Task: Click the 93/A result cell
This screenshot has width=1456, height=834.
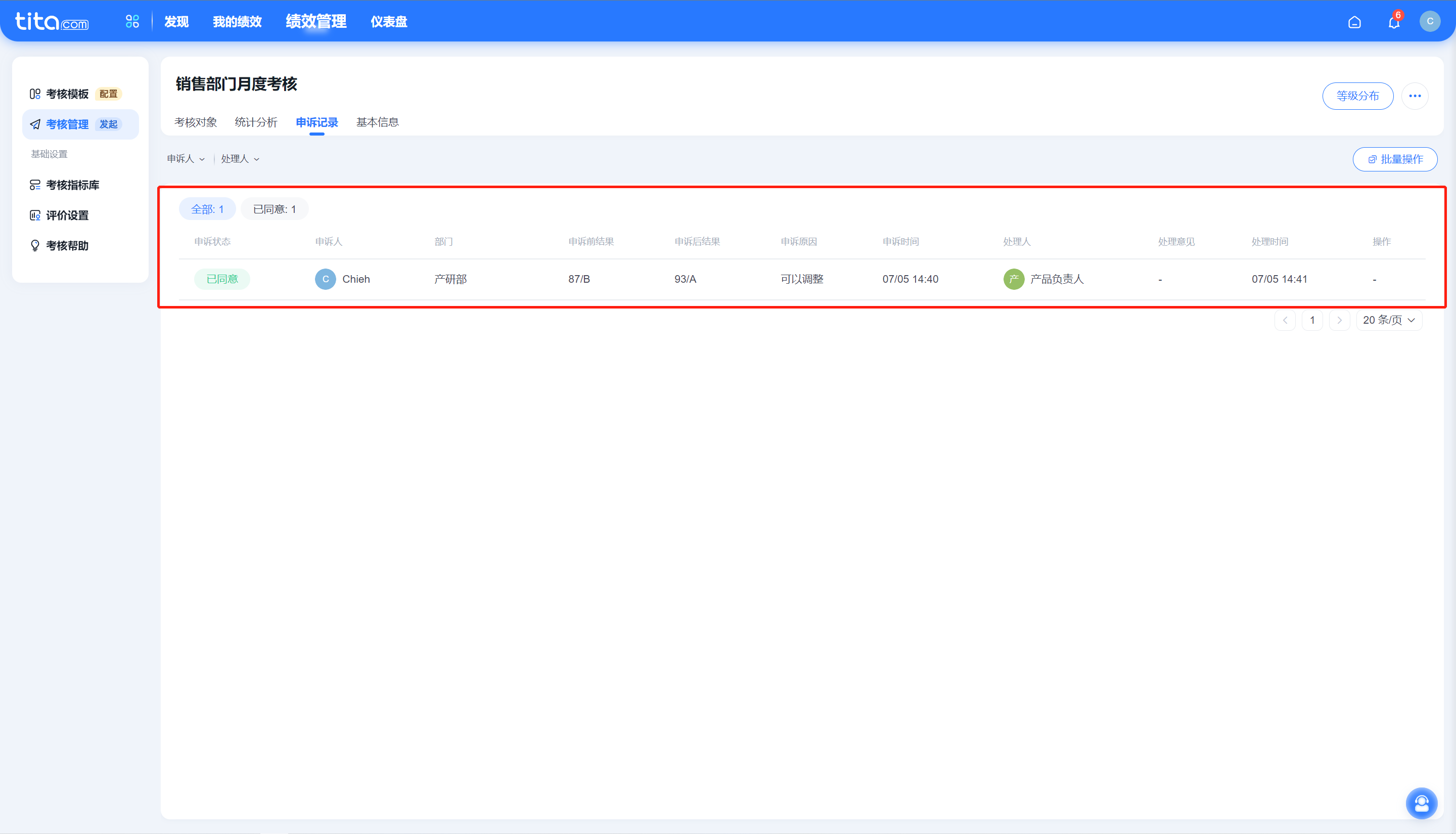Action: [x=686, y=279]
